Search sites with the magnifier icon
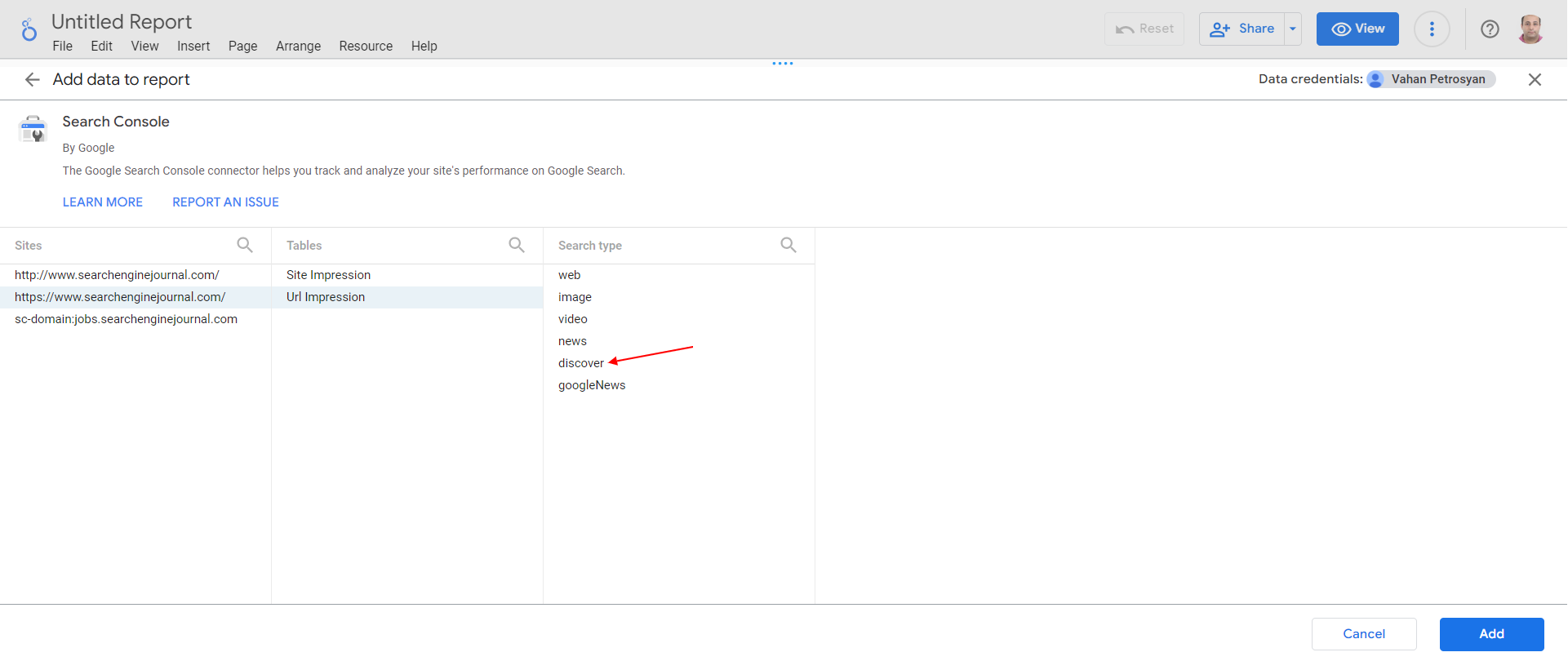The width and height of the screenshot is (1568, 670). pyautogui.click(x=244, y=245)
